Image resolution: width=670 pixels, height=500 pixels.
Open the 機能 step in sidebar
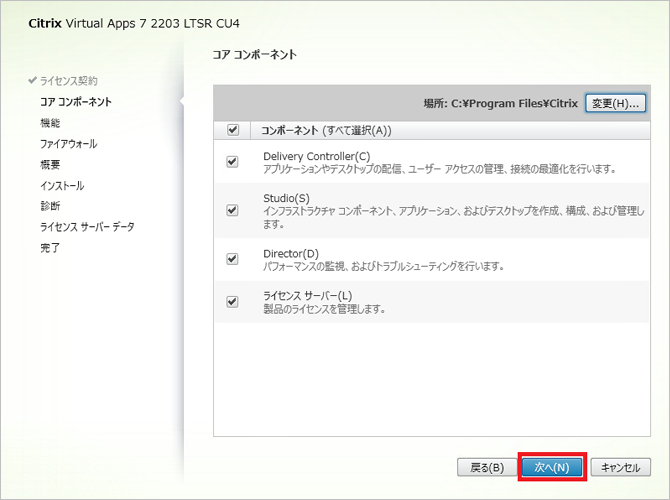tap(50, 122)
